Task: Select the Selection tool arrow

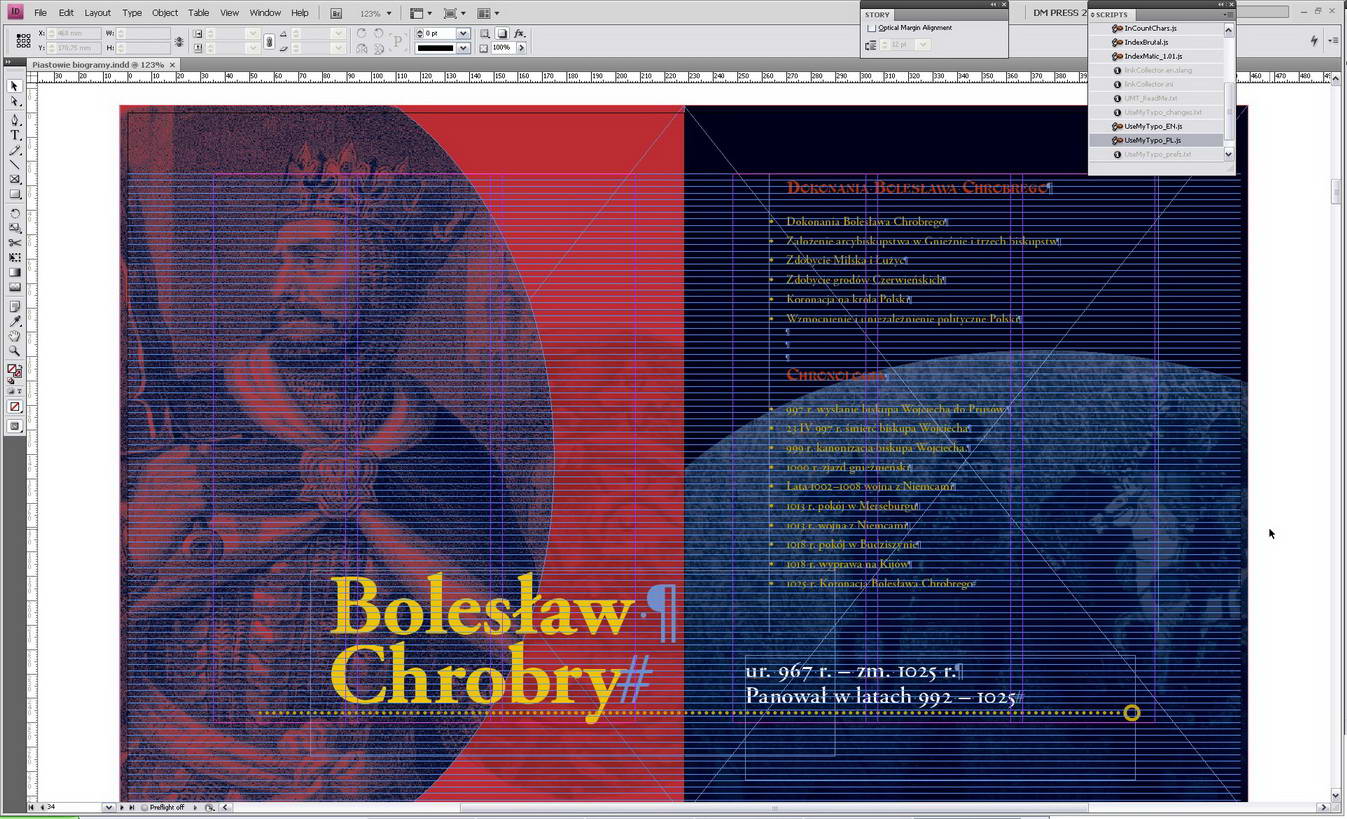Action: coord(14,87)
